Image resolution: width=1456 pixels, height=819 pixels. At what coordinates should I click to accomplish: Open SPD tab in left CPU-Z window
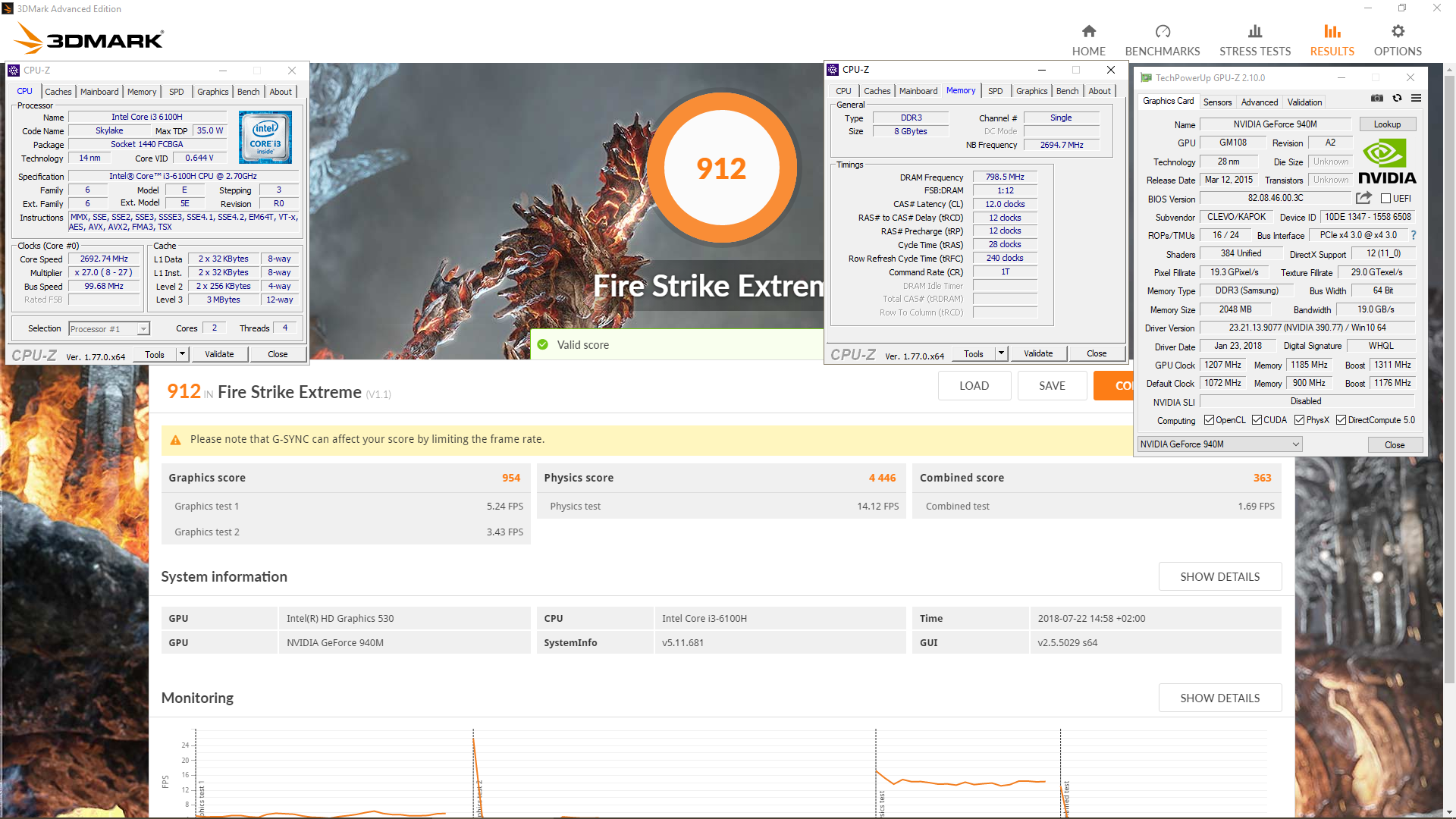coord(176,92)
